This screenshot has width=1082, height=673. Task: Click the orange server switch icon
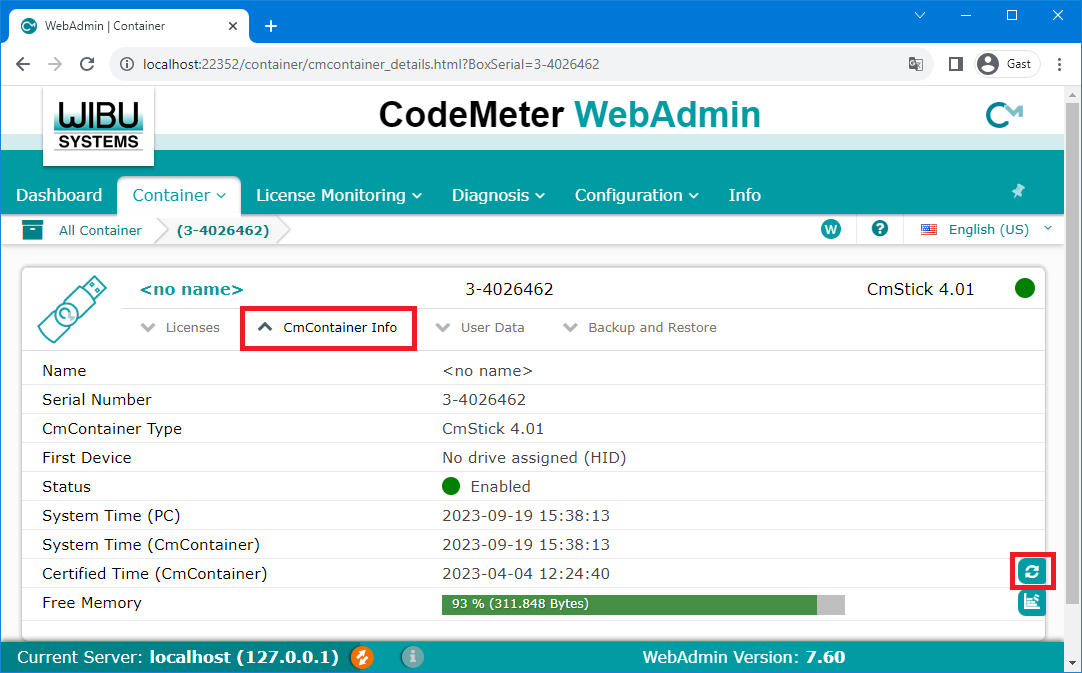[361, 658]
